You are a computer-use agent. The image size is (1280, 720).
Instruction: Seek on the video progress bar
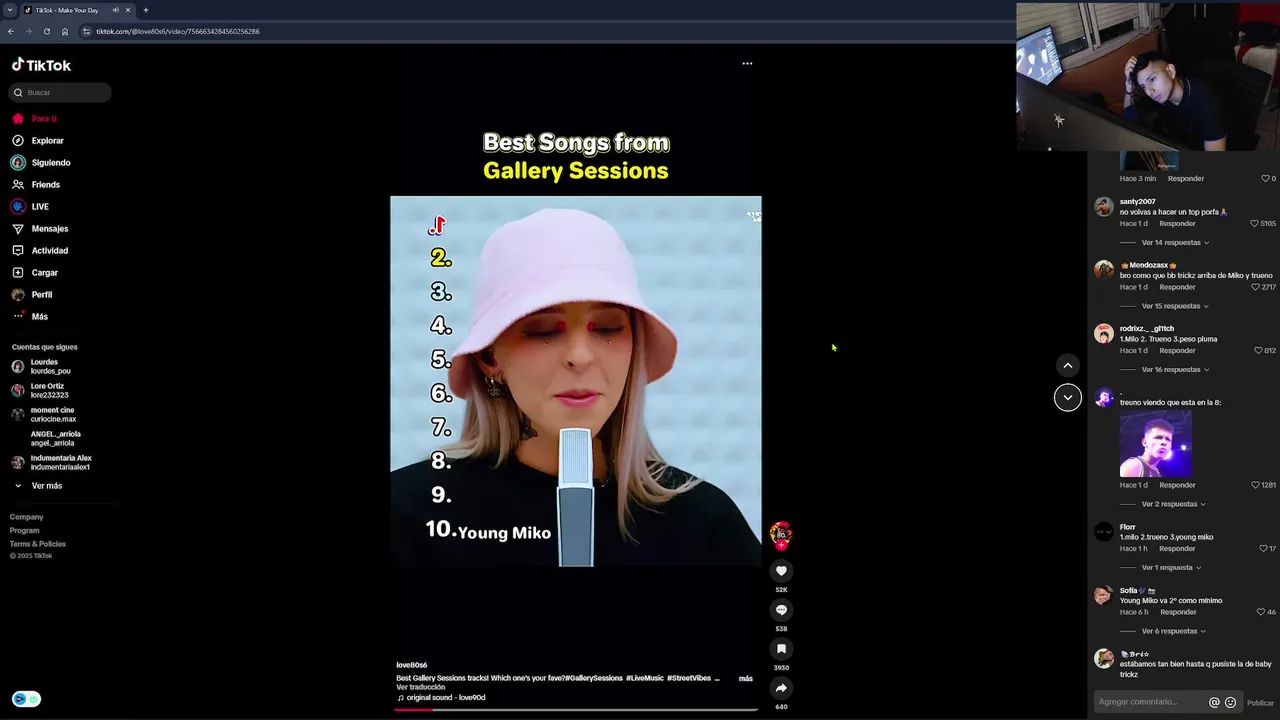pyautogui.click(x=575, y=710)
